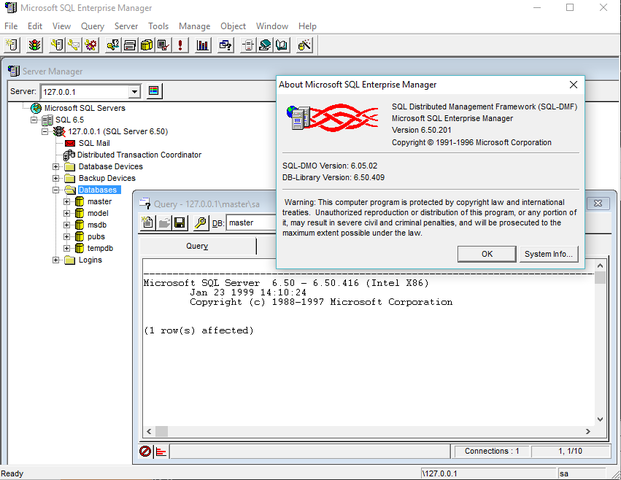Click the Server 127.0.0.1 text field
The width and height of the screenshot is (621, 480).
click(x=85, y=92)
